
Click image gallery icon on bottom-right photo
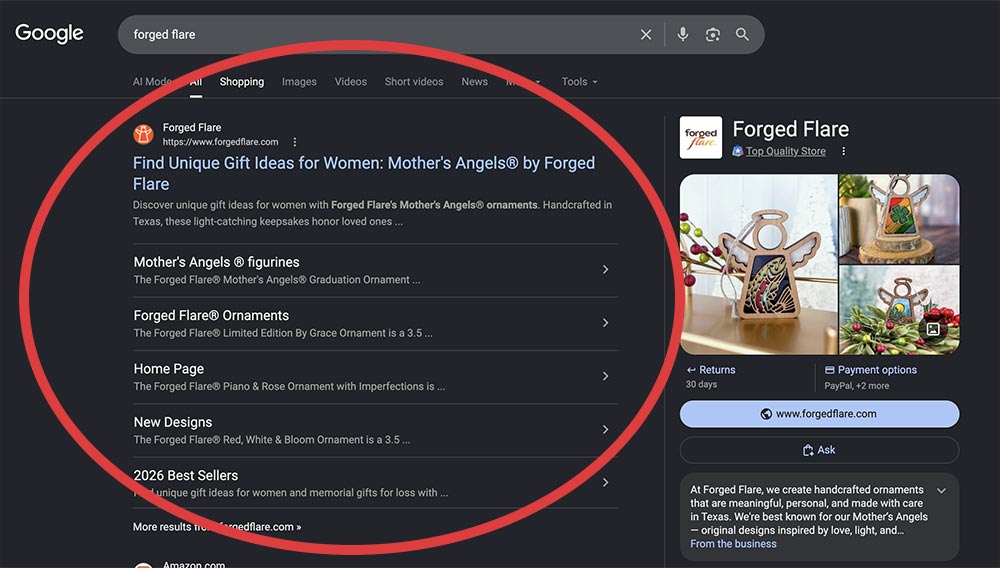point(933,329)
